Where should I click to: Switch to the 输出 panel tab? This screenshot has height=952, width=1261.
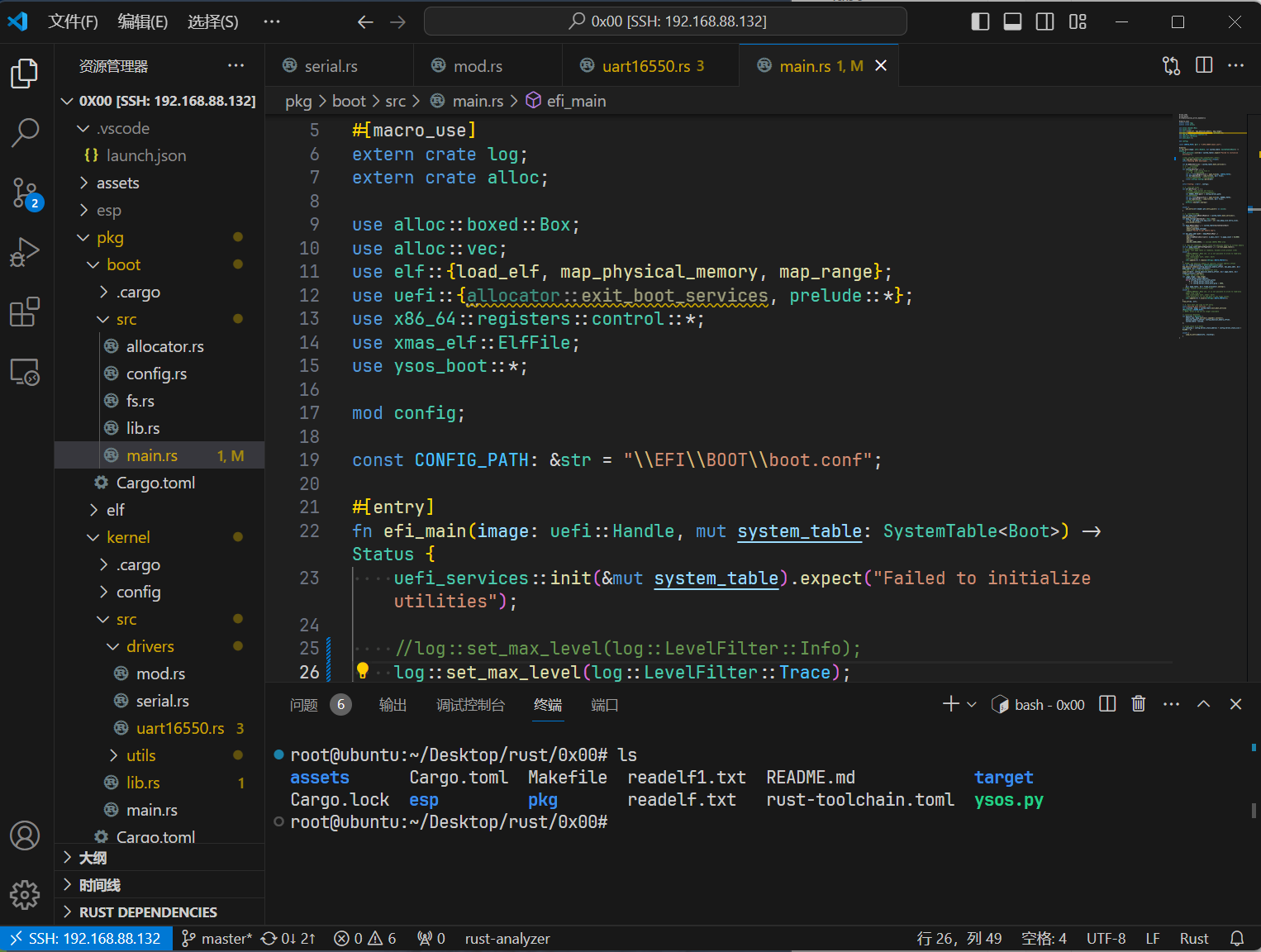tap(393, 705)
